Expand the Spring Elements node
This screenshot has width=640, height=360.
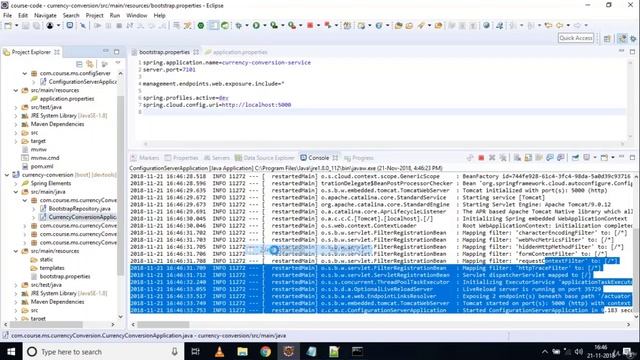16,183
